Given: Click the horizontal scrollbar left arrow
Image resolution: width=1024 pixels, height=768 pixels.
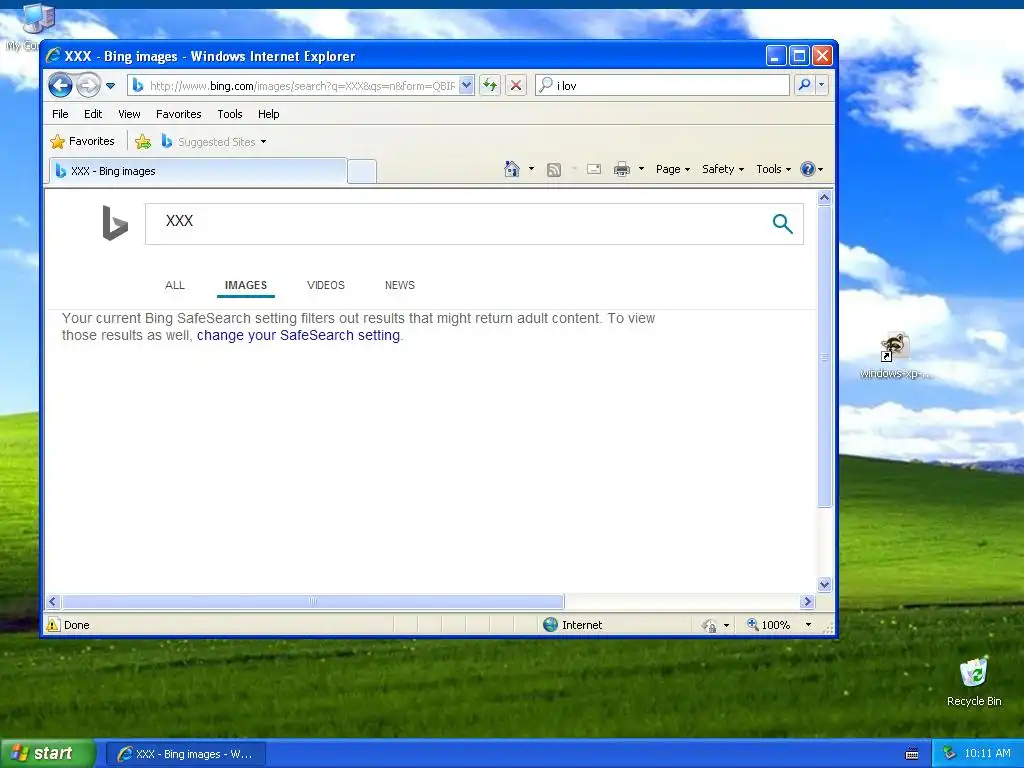Looking at the screenshot, I should (54, 601).
